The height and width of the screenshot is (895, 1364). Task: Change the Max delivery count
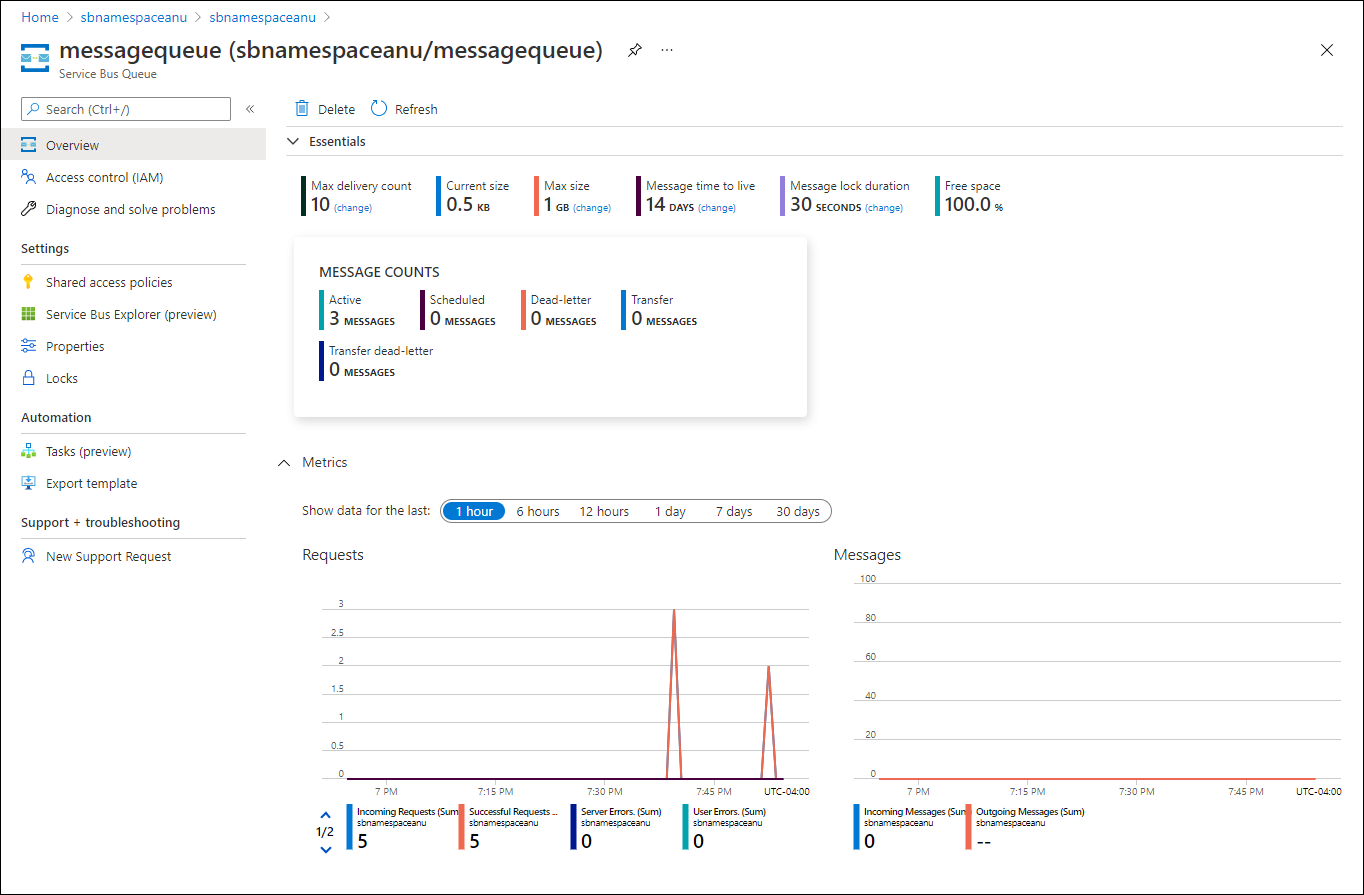pos(353,208)
